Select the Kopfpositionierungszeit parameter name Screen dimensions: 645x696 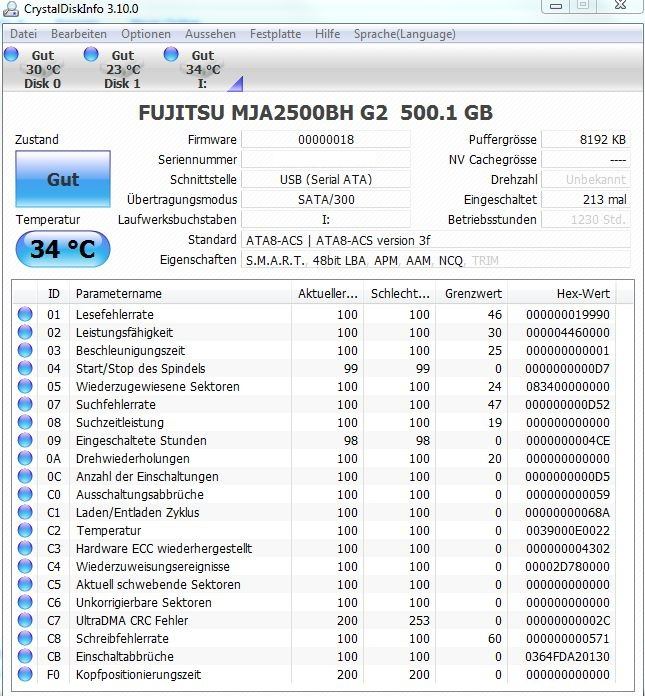(x=138, y=675)
